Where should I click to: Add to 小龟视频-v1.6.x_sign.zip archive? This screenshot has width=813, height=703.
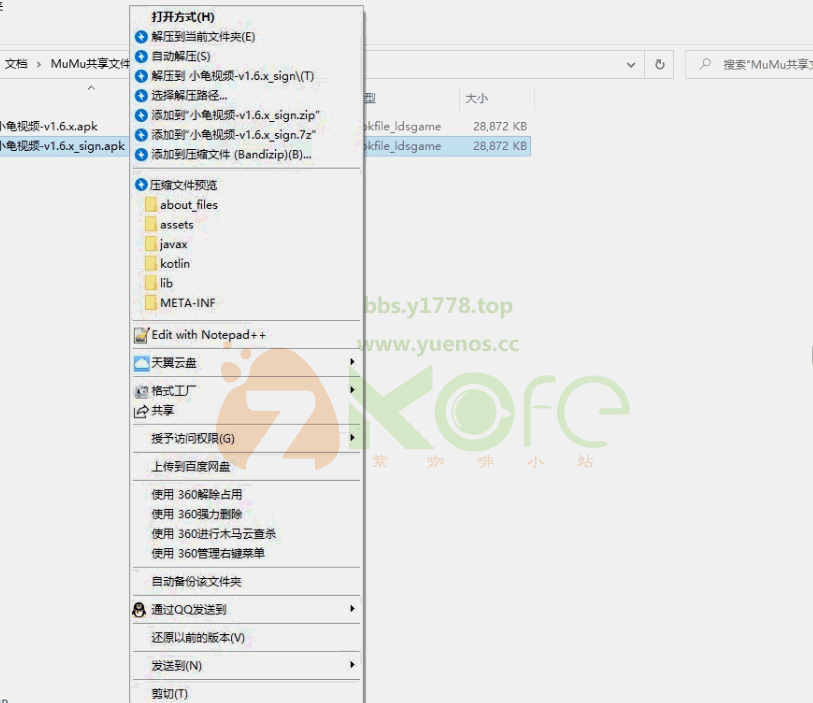coord(240,116)
